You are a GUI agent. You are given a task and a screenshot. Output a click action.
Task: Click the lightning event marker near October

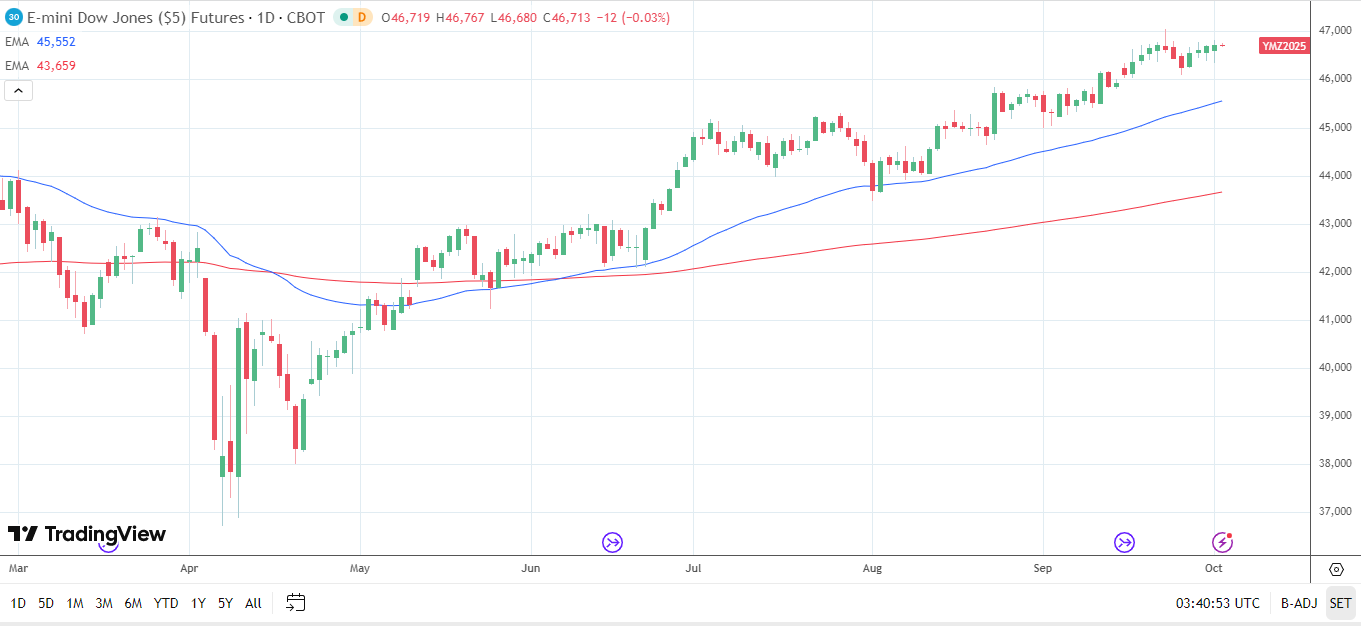(x=1222, y=542)
